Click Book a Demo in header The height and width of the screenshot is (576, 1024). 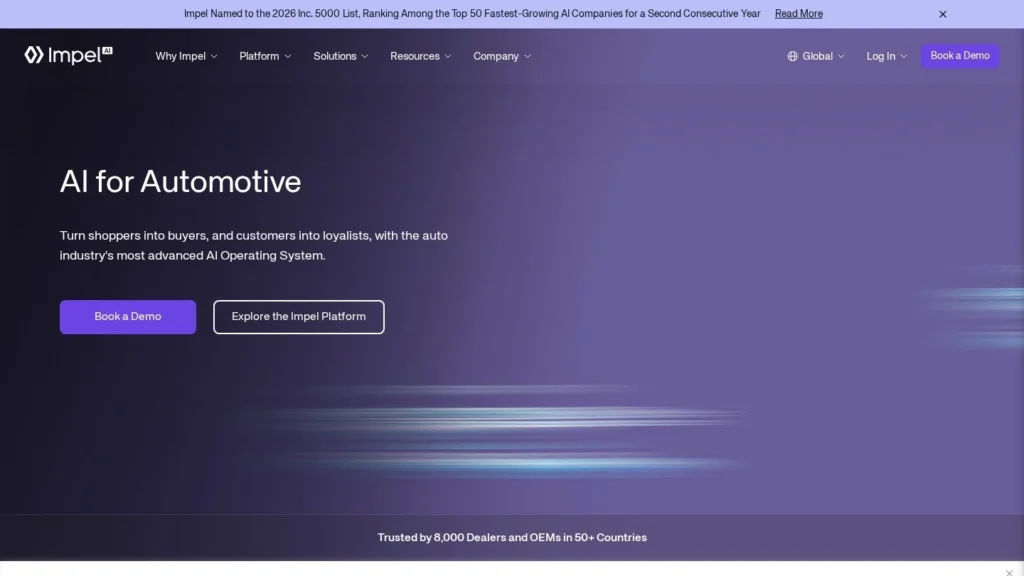coord(959,56)
